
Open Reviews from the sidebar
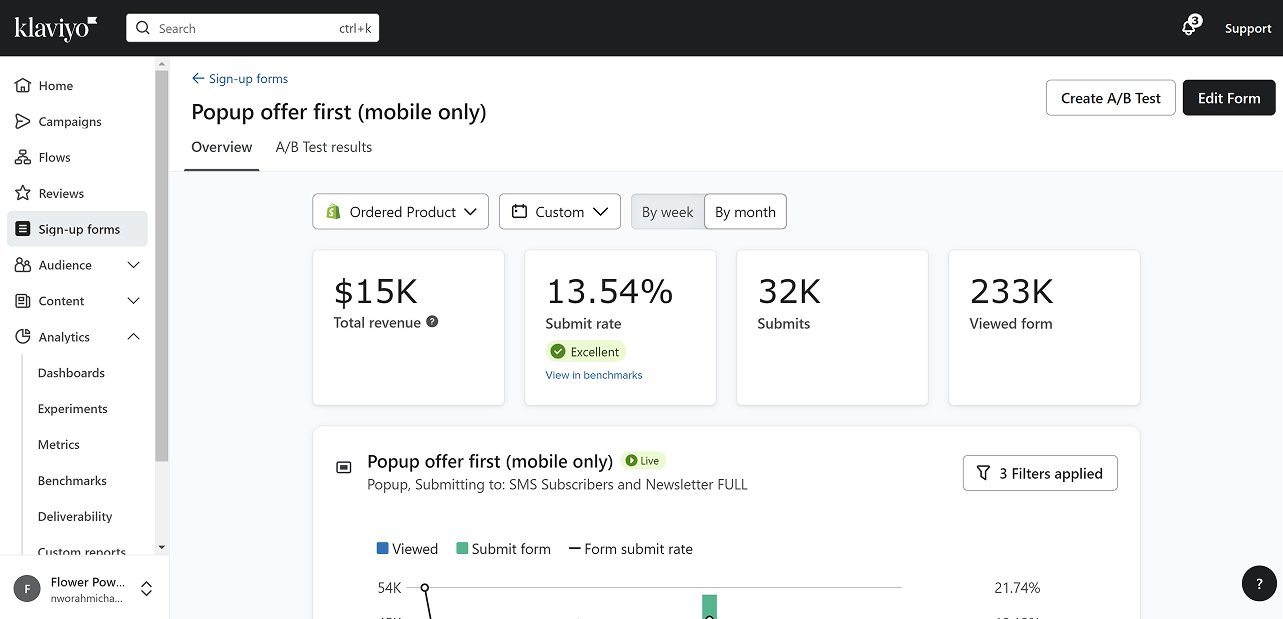click(60, 194)
